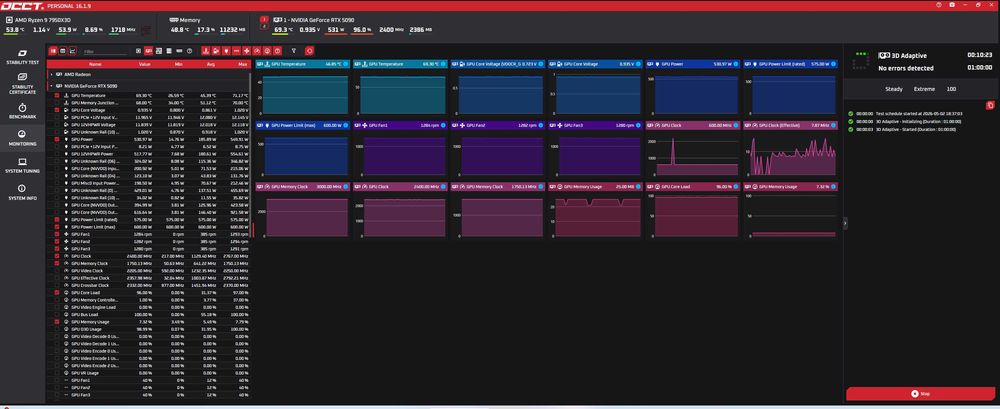Screen dimensions: 1000x409
Task: Sort table by Avg column
Action: [x=210, y=64]
